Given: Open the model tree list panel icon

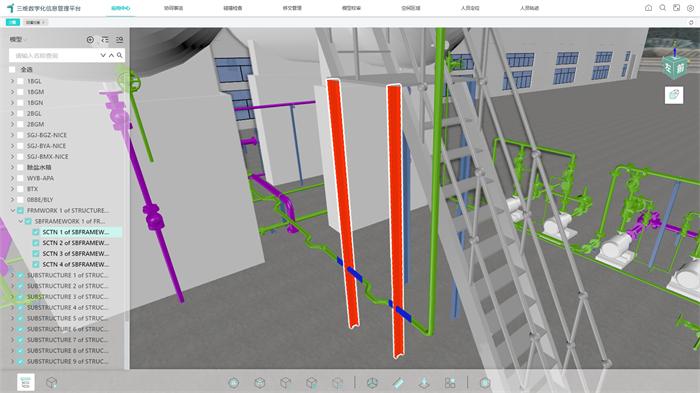Looking at the screenshot, I should tap(25, 383).
